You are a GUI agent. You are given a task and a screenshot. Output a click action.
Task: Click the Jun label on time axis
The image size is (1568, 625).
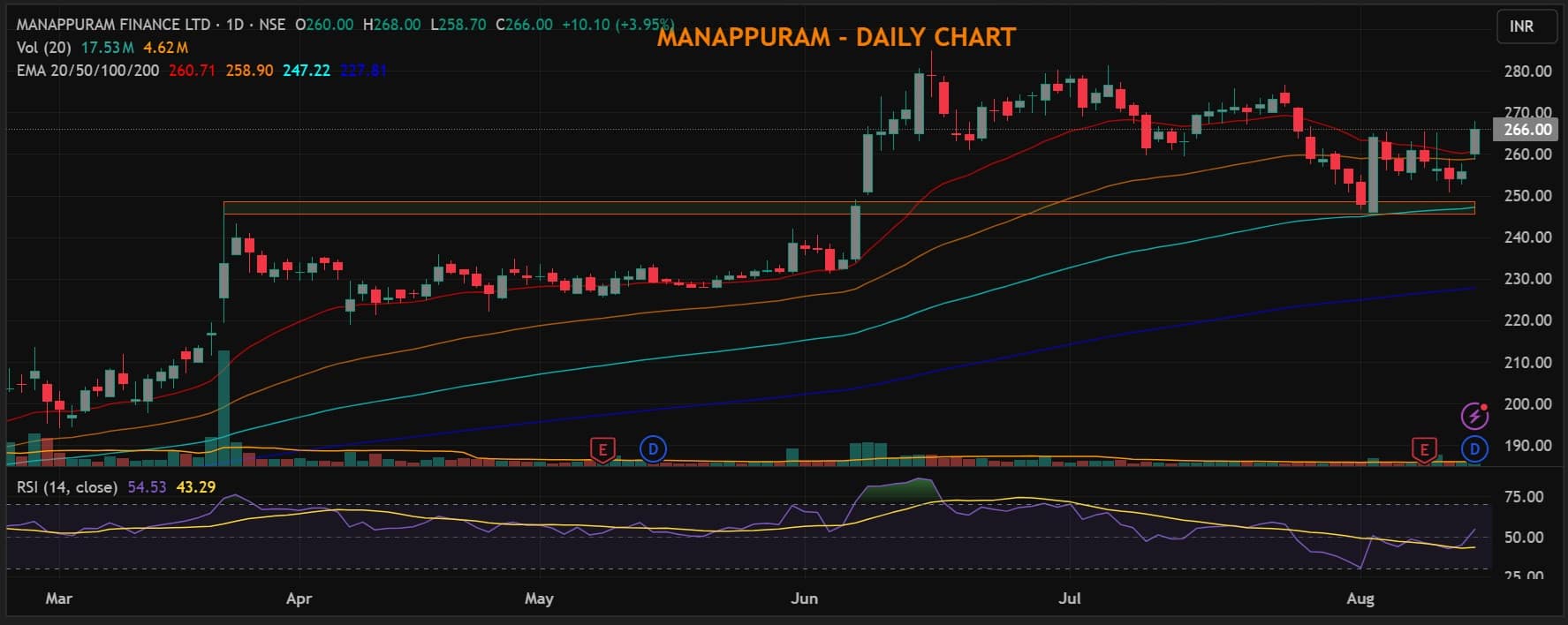coord(804,599)
